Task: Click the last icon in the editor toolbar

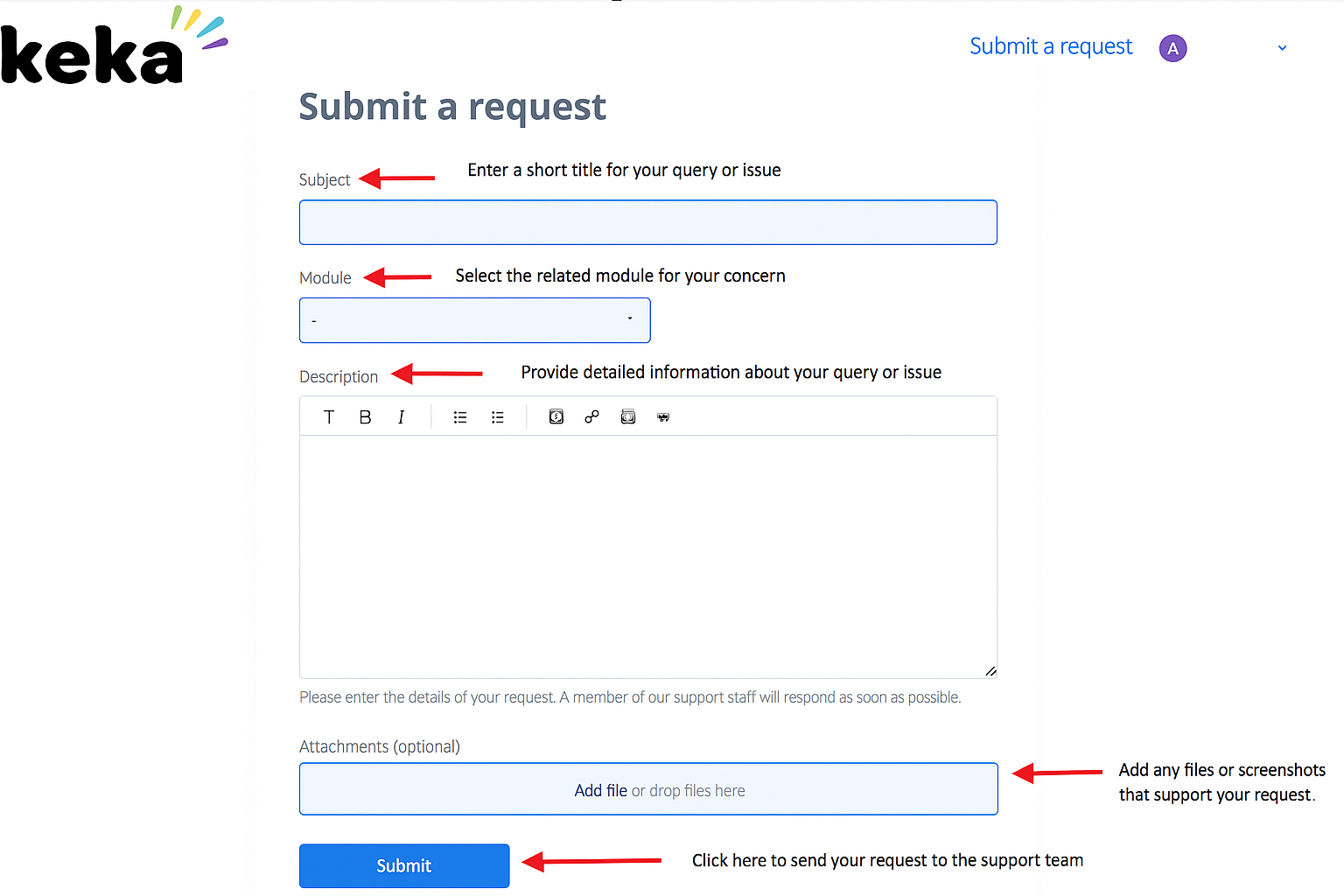Action: (663, 417)
